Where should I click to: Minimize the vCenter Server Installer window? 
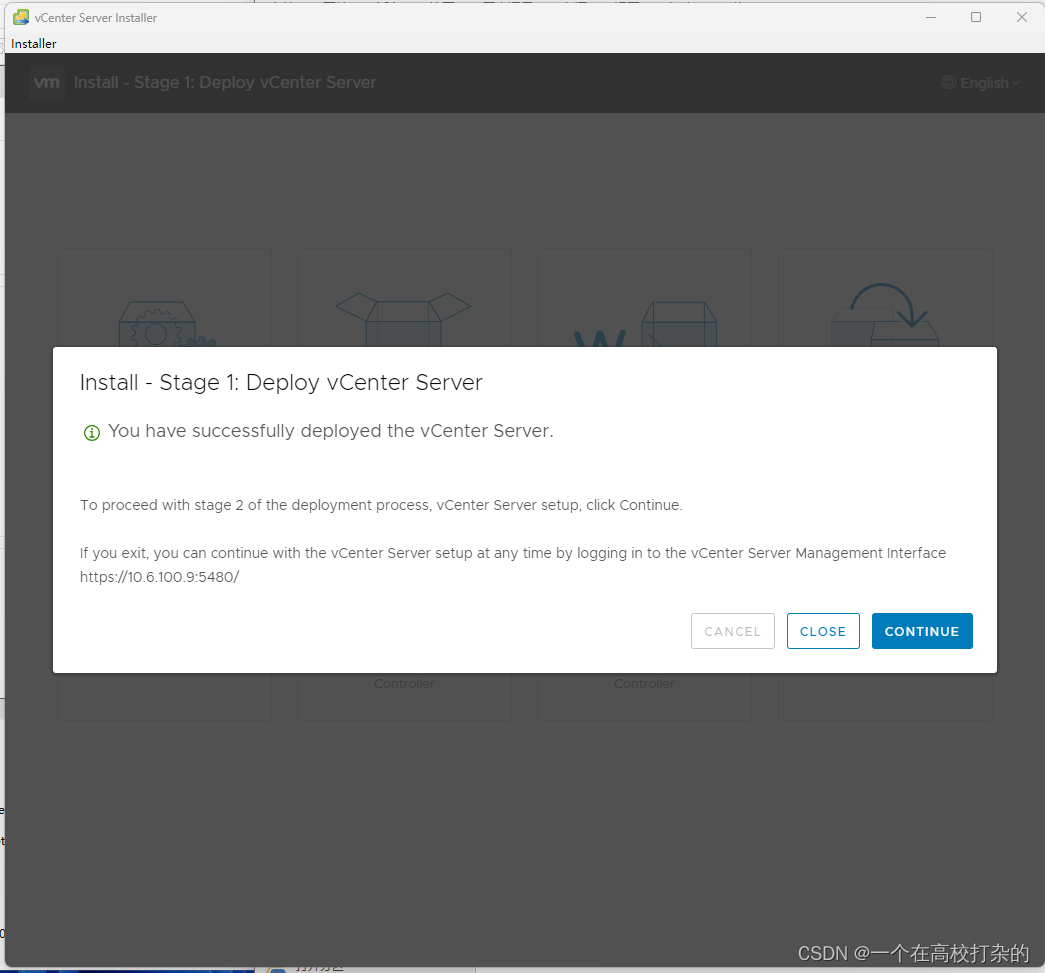pos(931,17)
